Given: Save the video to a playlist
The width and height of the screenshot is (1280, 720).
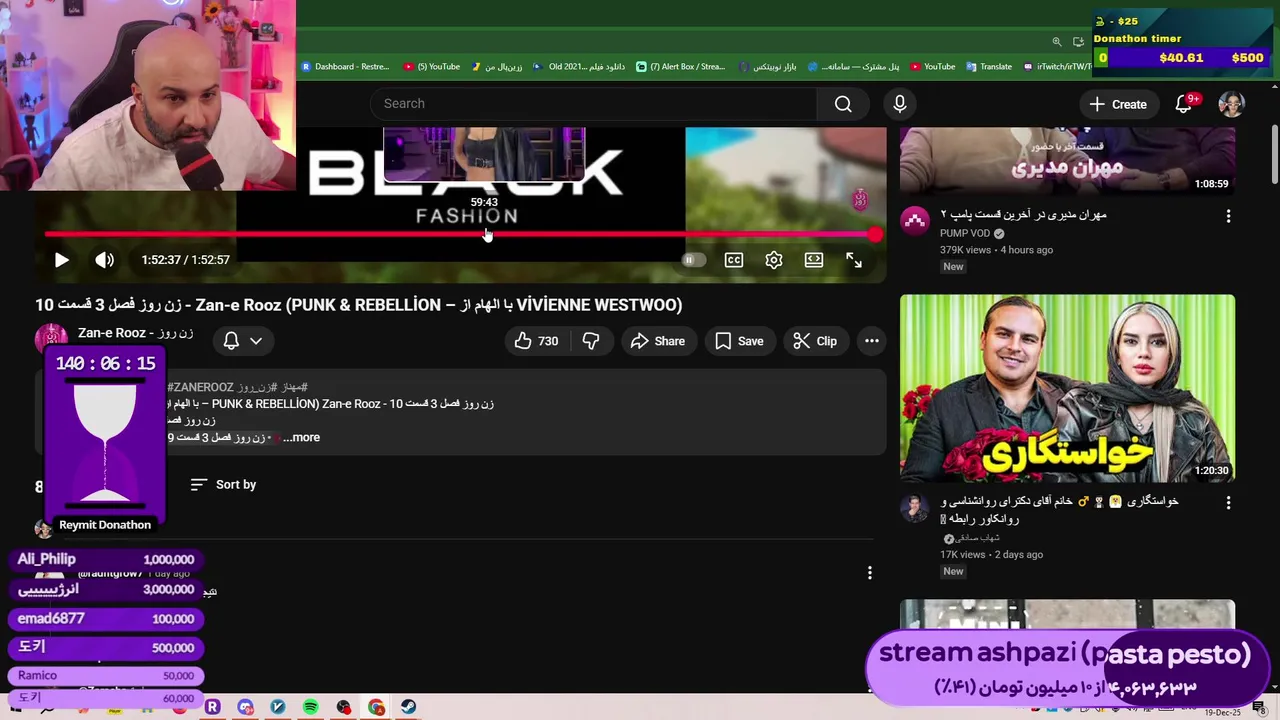Looking at the screenshot, I should click(739, 341).
